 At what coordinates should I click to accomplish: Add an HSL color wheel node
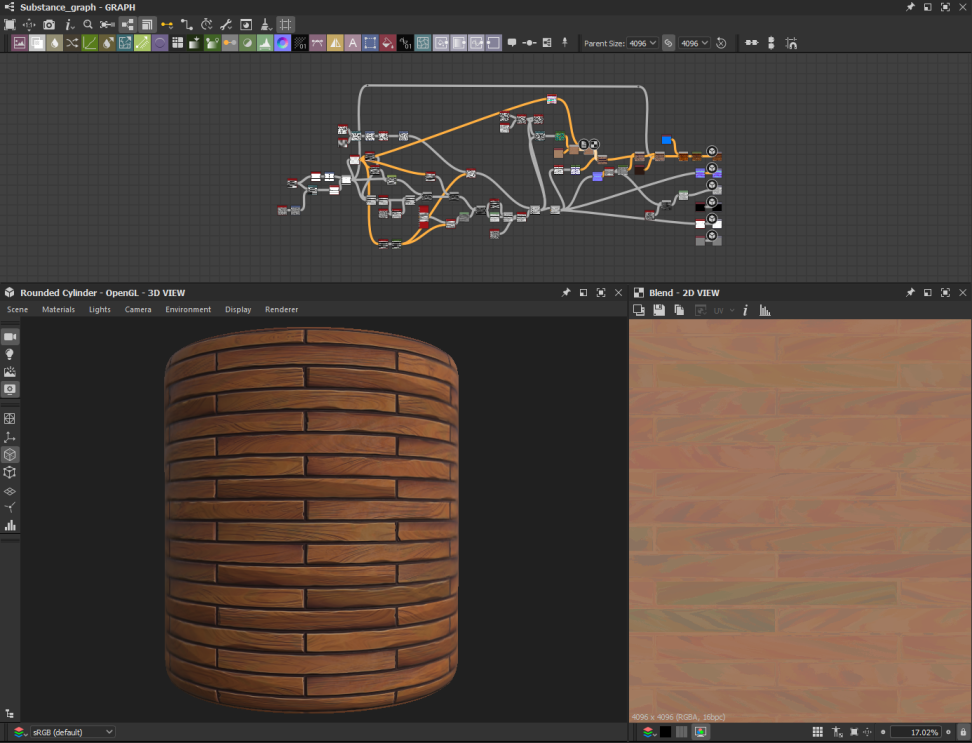tap(283, 43)
